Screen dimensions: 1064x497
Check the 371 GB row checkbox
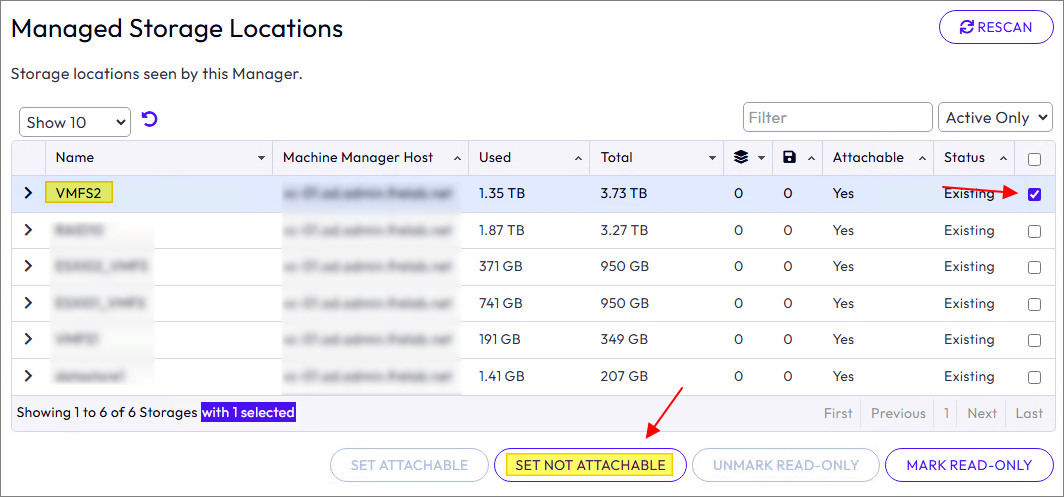tap(1034, 267)
